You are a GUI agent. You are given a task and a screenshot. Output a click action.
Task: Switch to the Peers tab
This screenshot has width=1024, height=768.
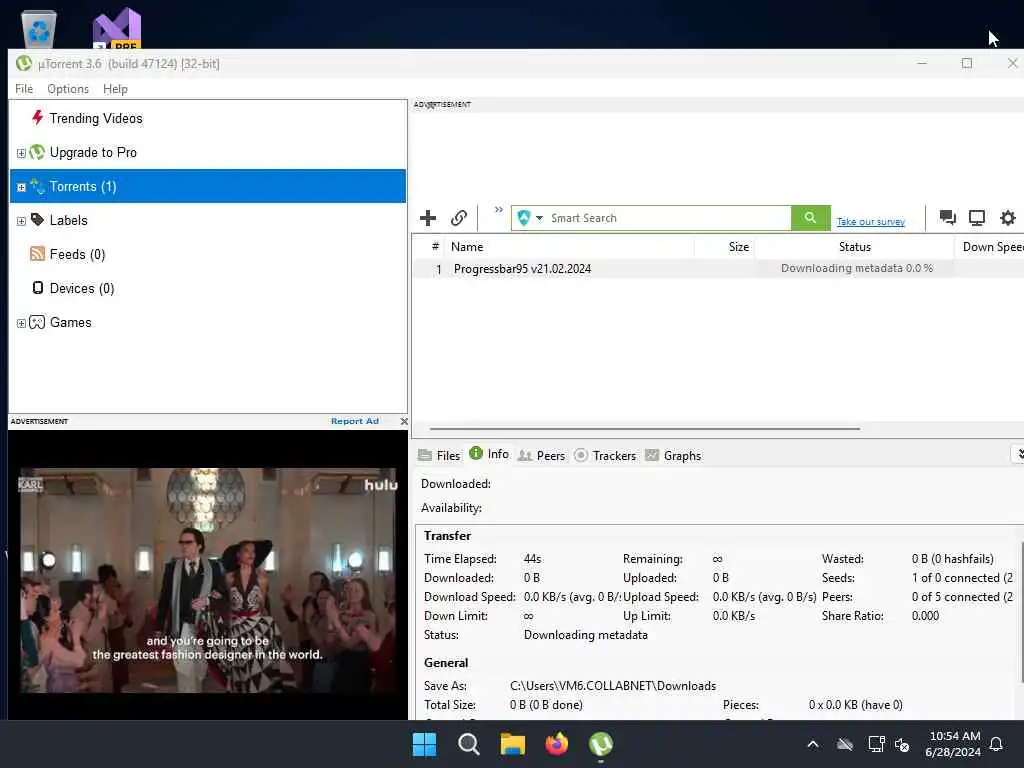541,455
